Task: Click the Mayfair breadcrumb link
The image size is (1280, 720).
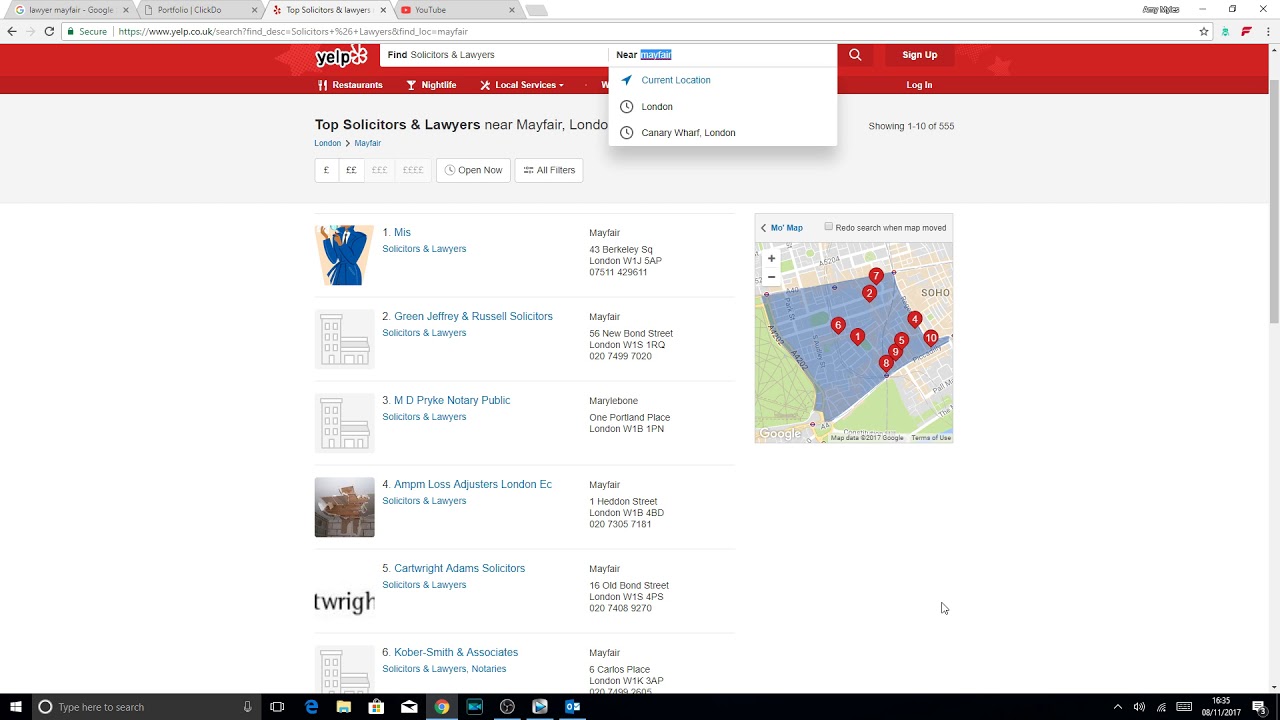Action: (x=367, y=143)
